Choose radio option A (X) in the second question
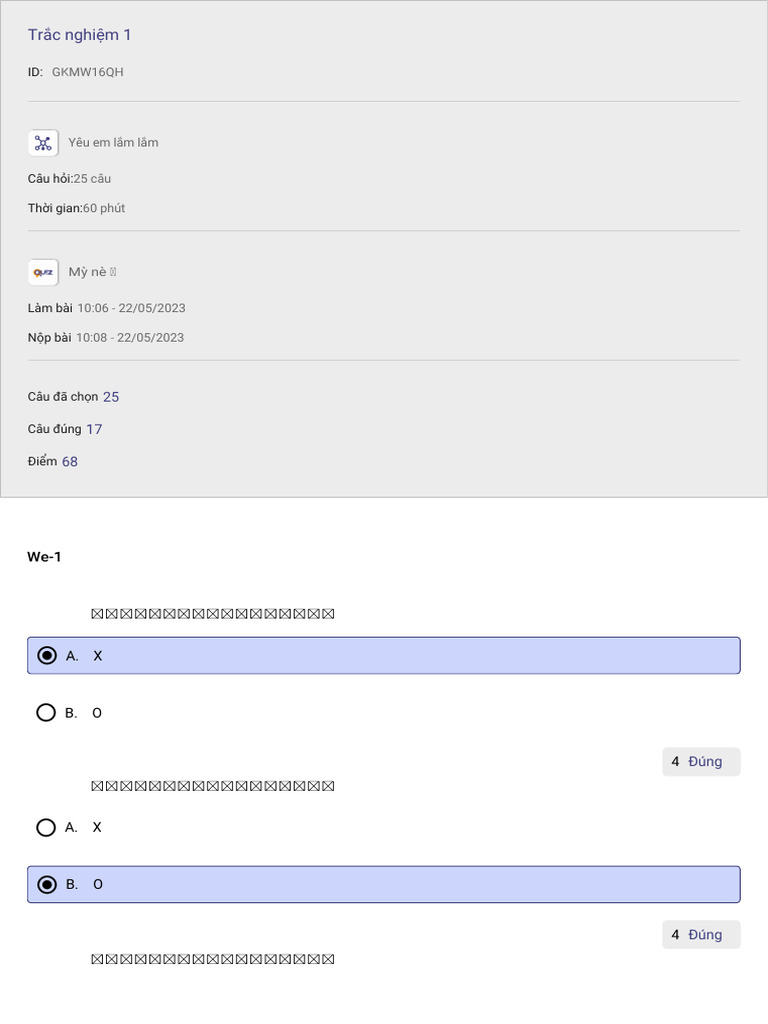This screenshot has width=768, height=1024. point(46,827)
